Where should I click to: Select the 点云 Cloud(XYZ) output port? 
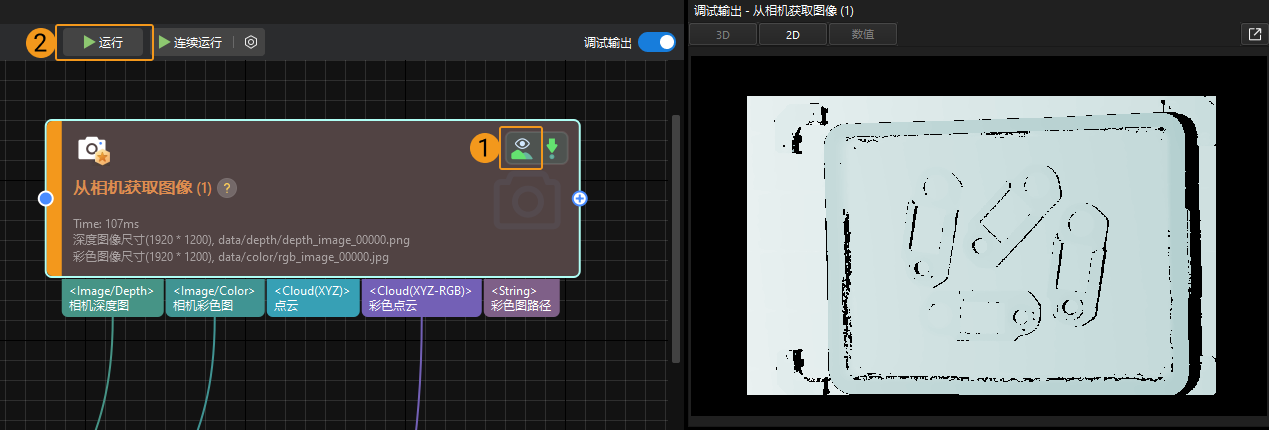[312, 298]
